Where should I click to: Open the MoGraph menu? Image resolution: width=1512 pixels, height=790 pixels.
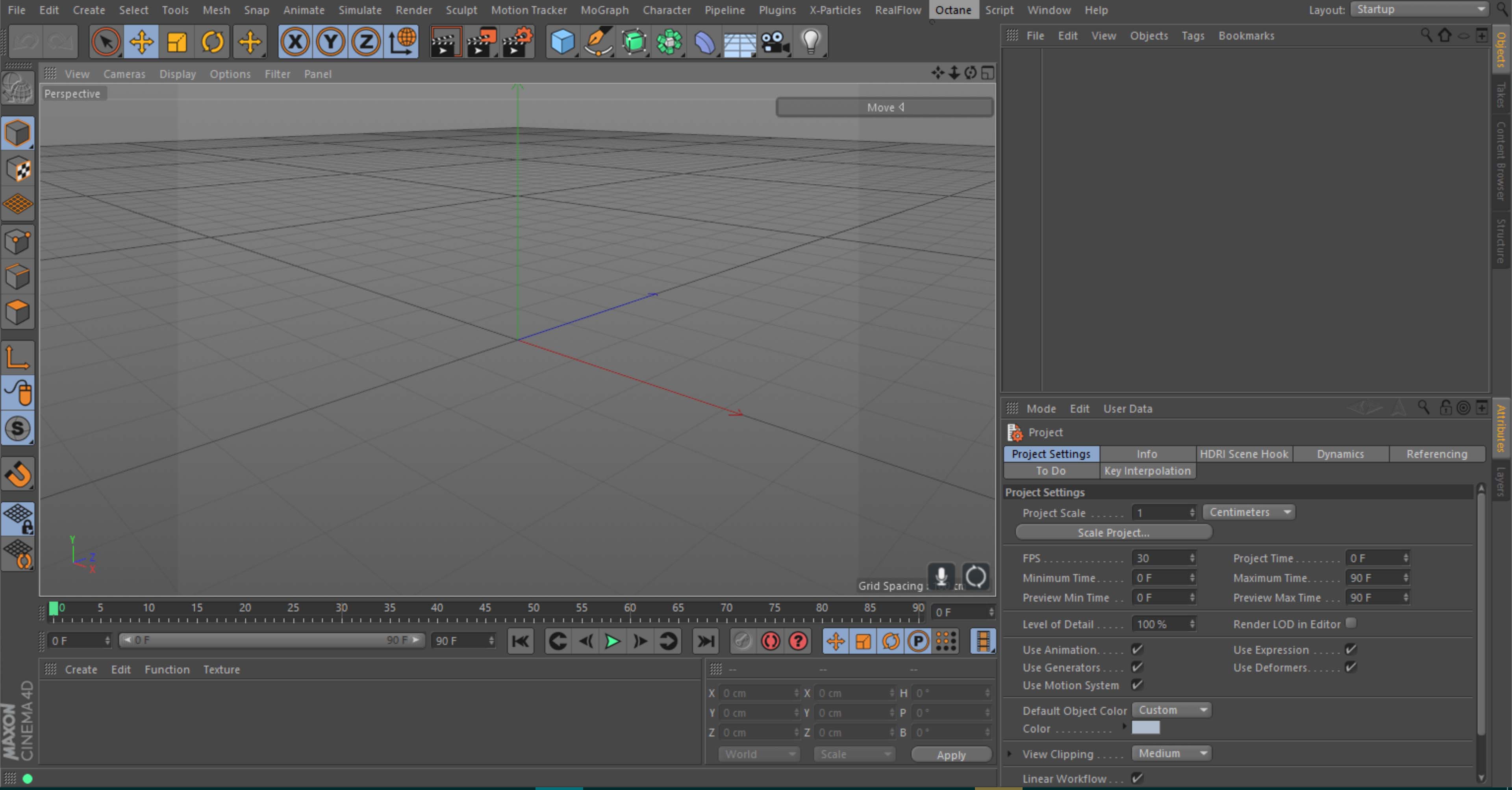[604, 10]
